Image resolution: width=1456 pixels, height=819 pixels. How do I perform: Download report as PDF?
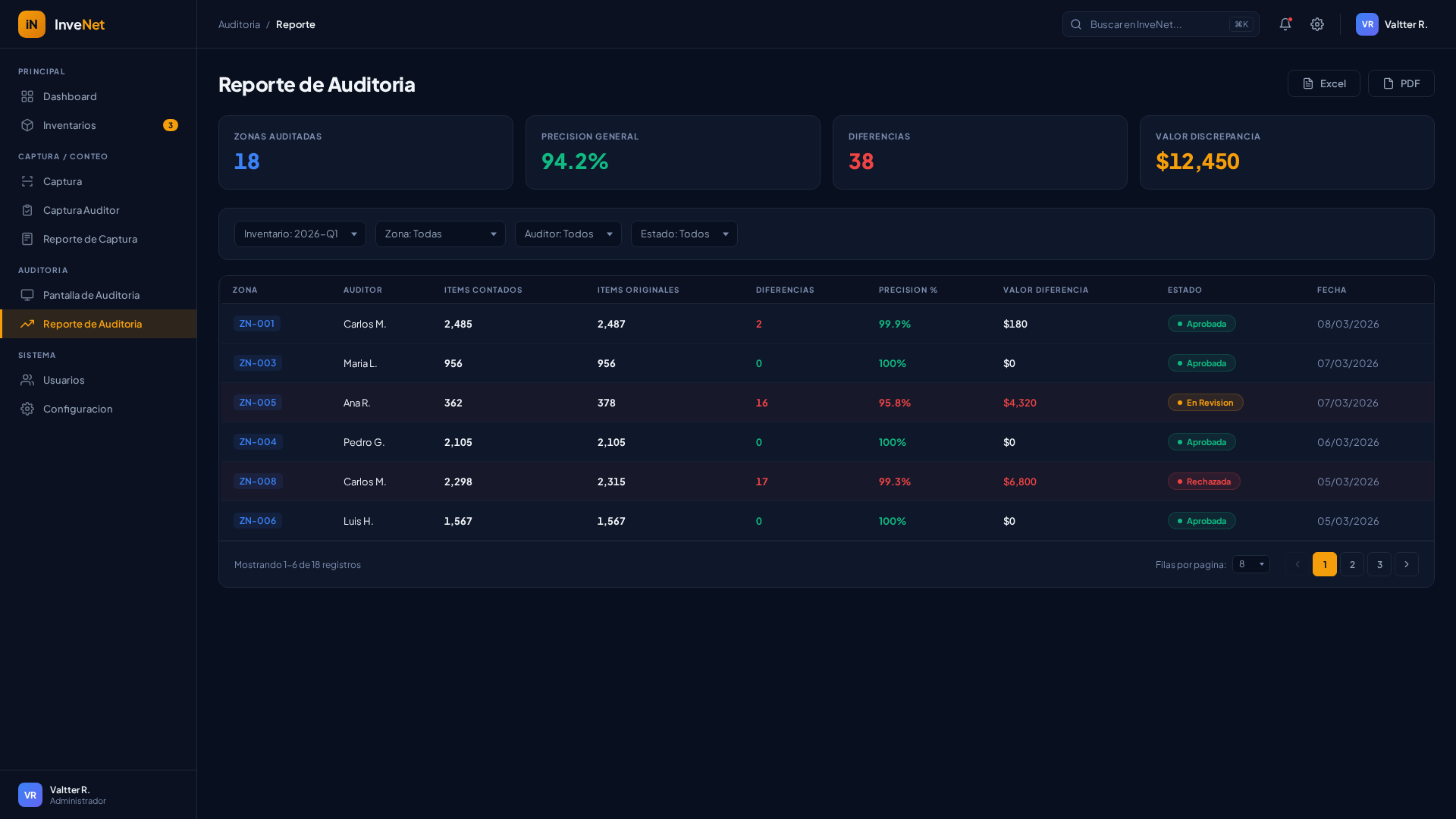click(1401, 83)
